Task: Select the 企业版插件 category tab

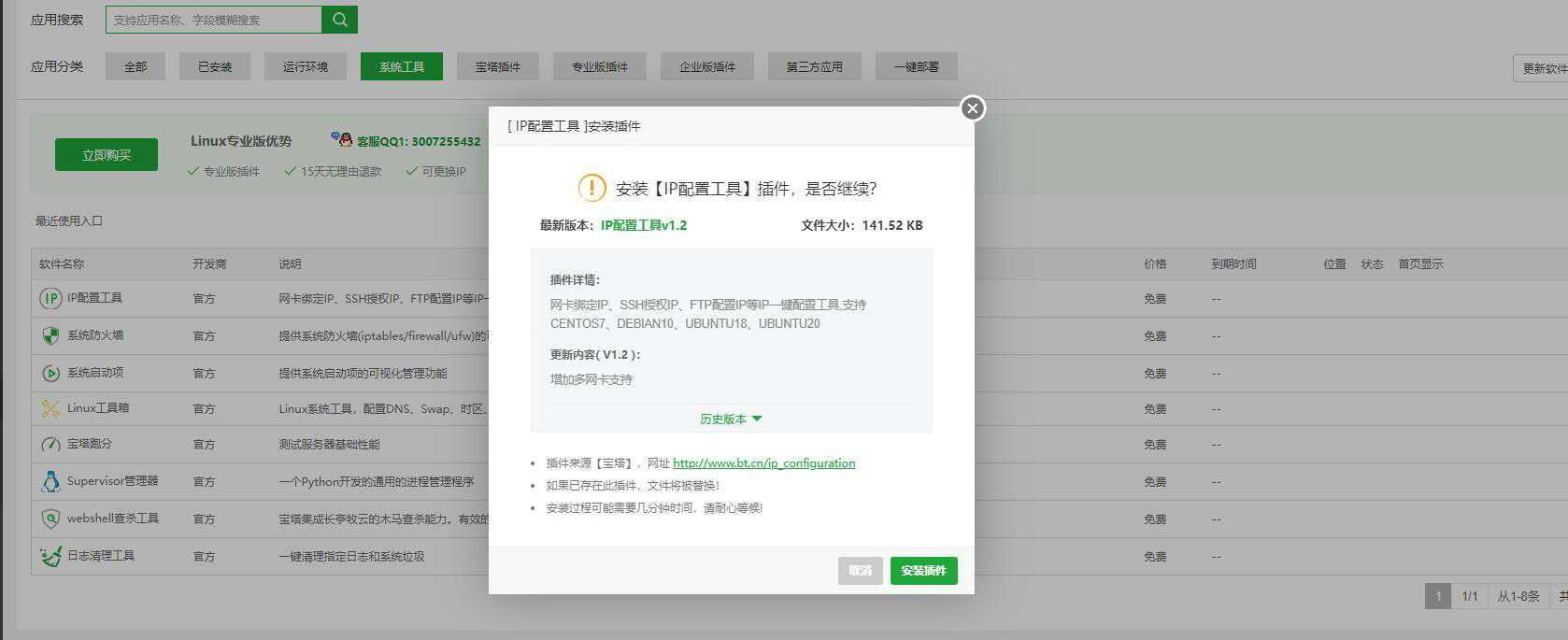Action: coord(707,66)
